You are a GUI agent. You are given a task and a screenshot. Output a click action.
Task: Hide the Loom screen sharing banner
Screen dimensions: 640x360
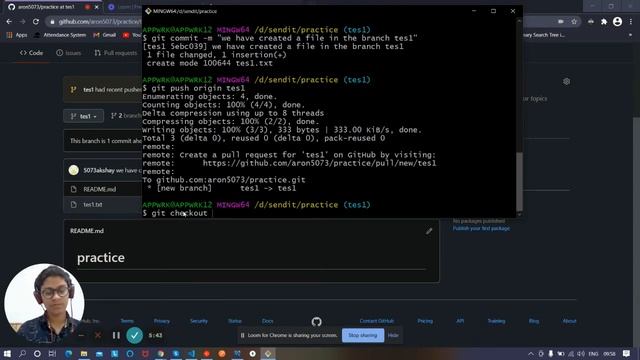(x=393, y=336)
